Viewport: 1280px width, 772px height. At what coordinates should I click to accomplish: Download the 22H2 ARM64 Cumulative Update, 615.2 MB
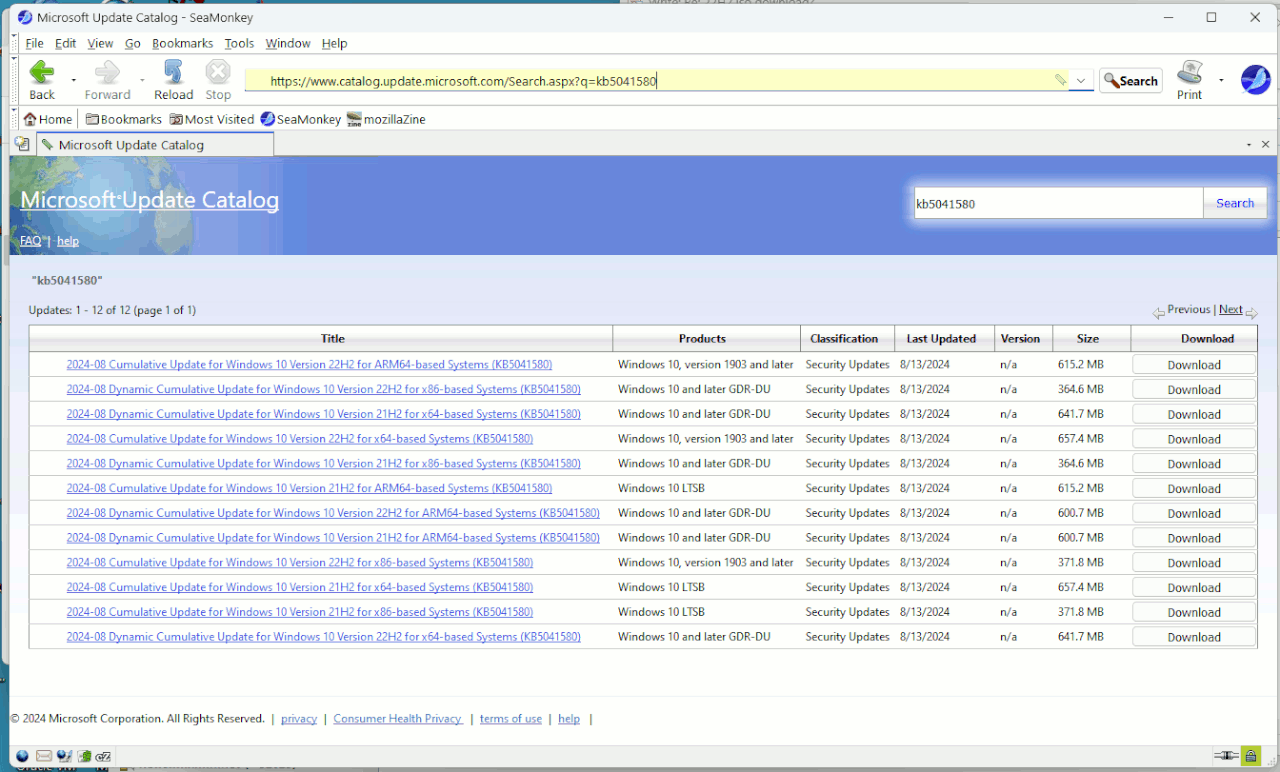(1194, 365)
